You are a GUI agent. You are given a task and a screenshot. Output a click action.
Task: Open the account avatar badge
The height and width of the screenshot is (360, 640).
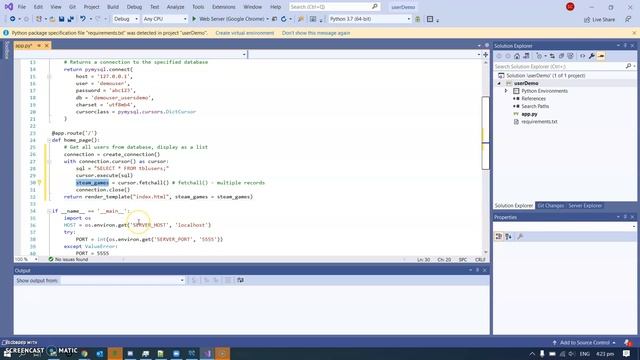(x=570, y=7)
